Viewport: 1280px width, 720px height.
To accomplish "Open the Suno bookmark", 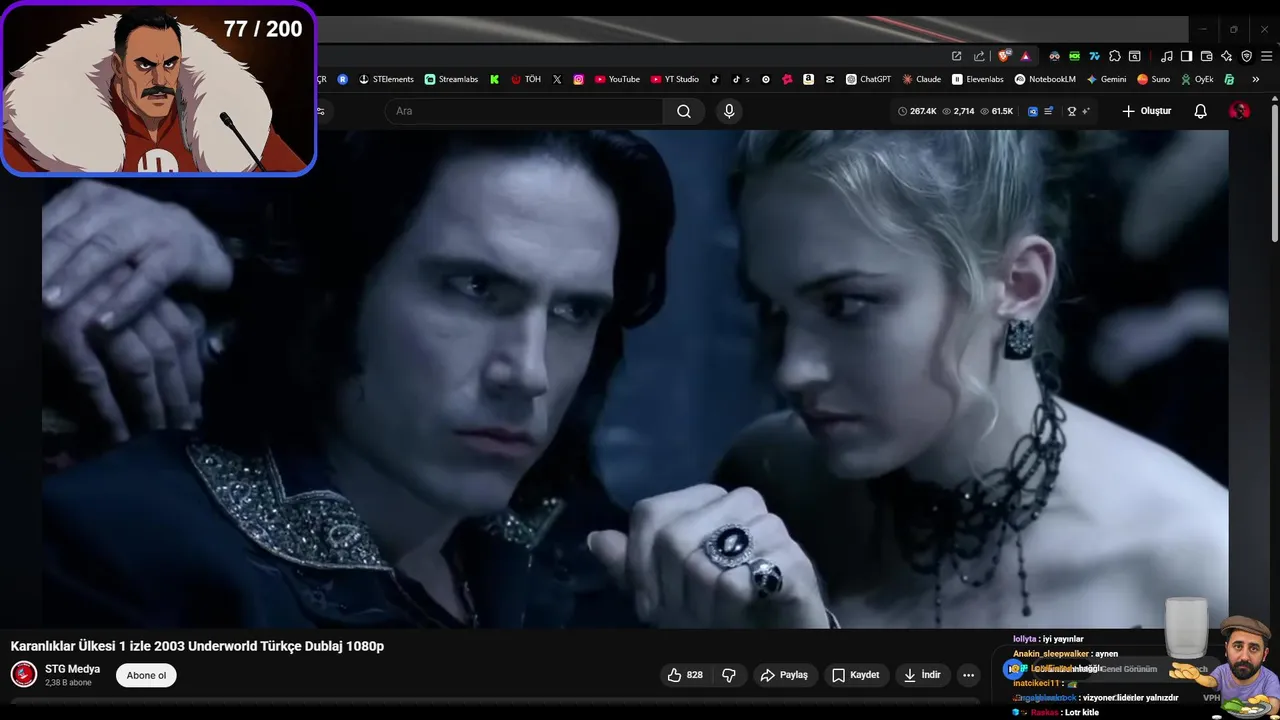I will point(1153,79).
